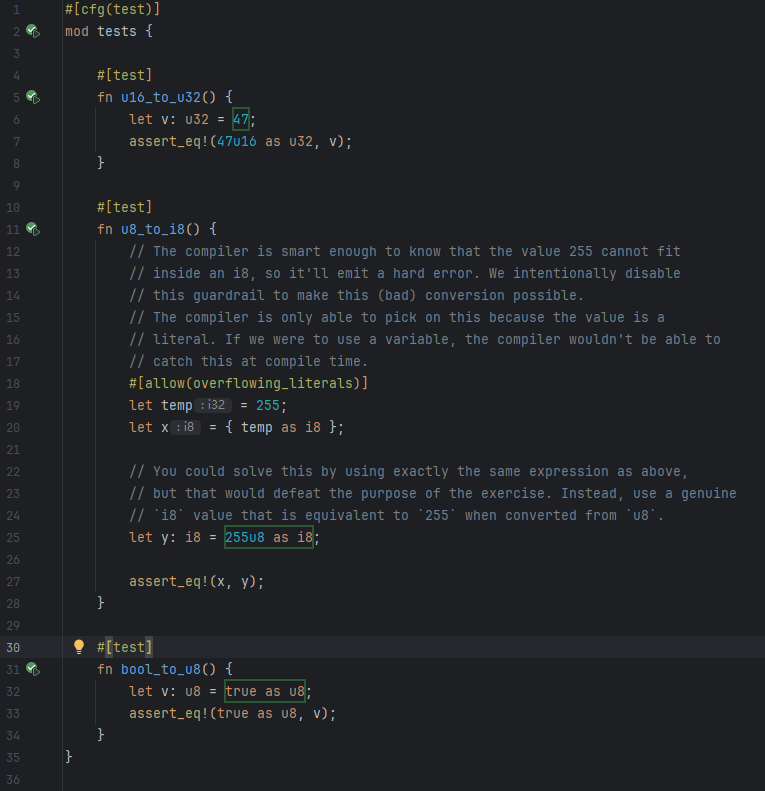765x791 pixels.
Task: Click the bool_to_u8 function name
Action: (x=160, y=669)
